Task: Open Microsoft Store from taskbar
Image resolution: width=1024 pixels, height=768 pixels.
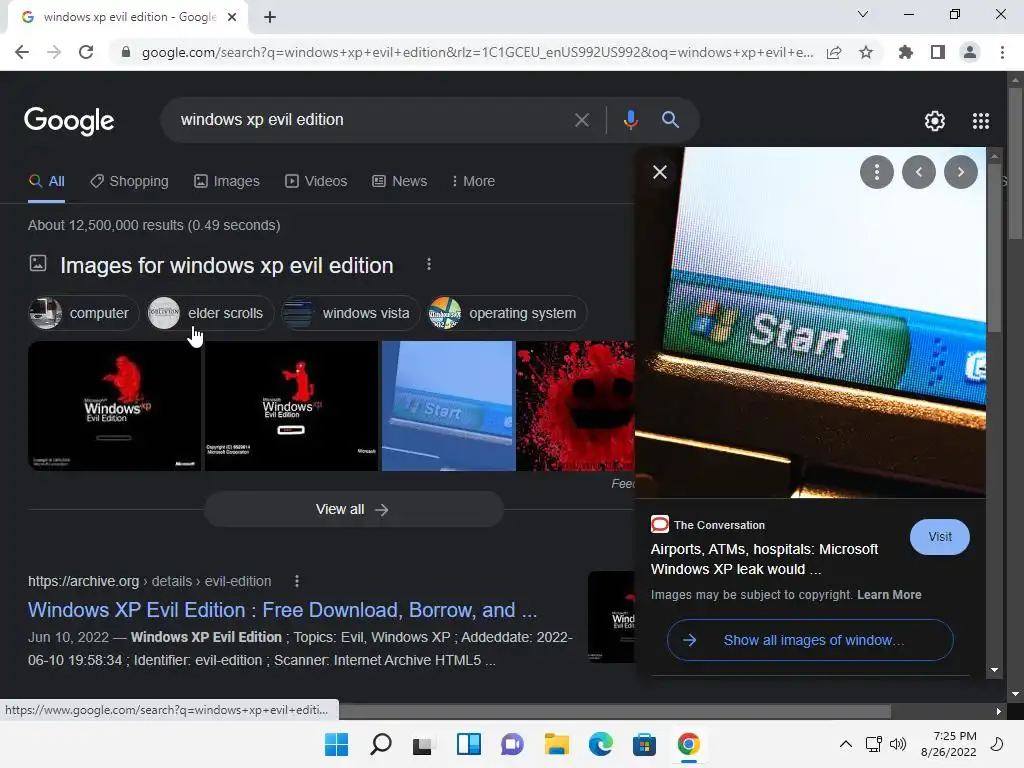Action: (644, 744)
